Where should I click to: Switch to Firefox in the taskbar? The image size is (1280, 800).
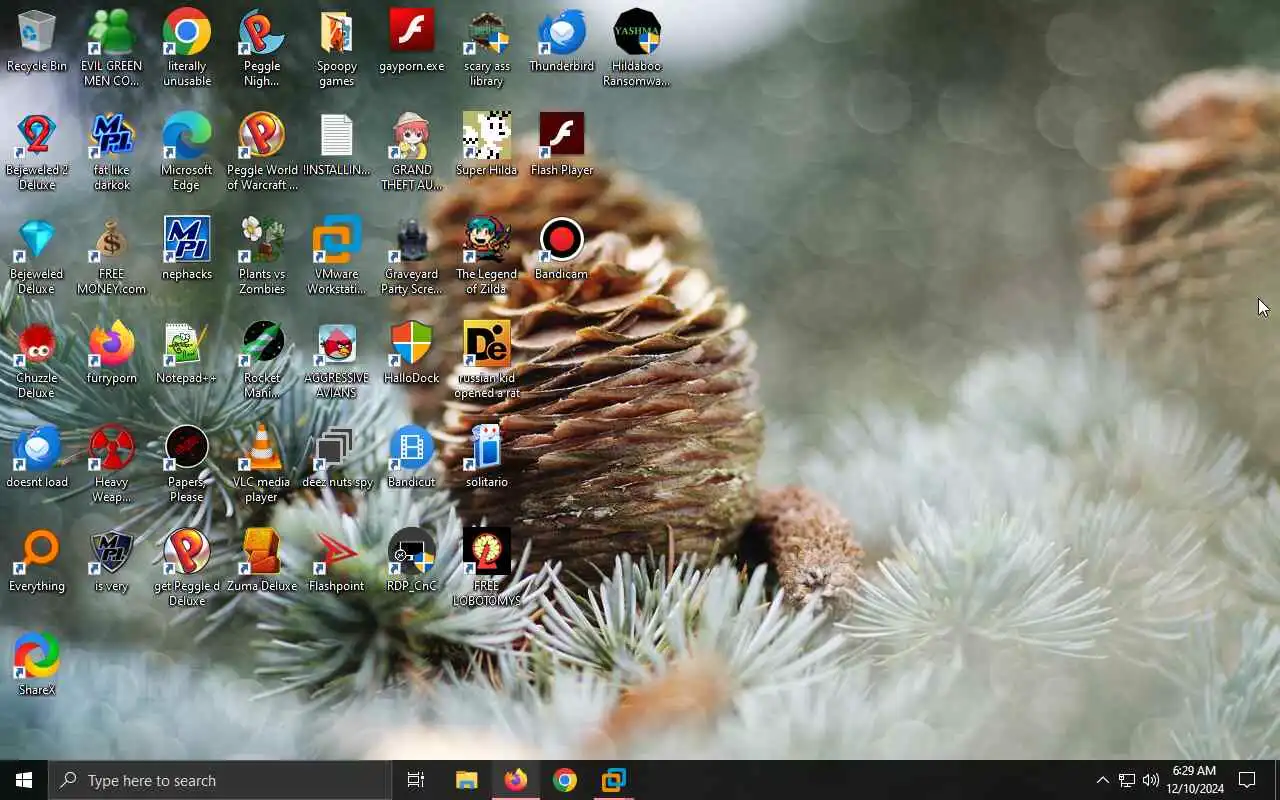click(515, 780)
